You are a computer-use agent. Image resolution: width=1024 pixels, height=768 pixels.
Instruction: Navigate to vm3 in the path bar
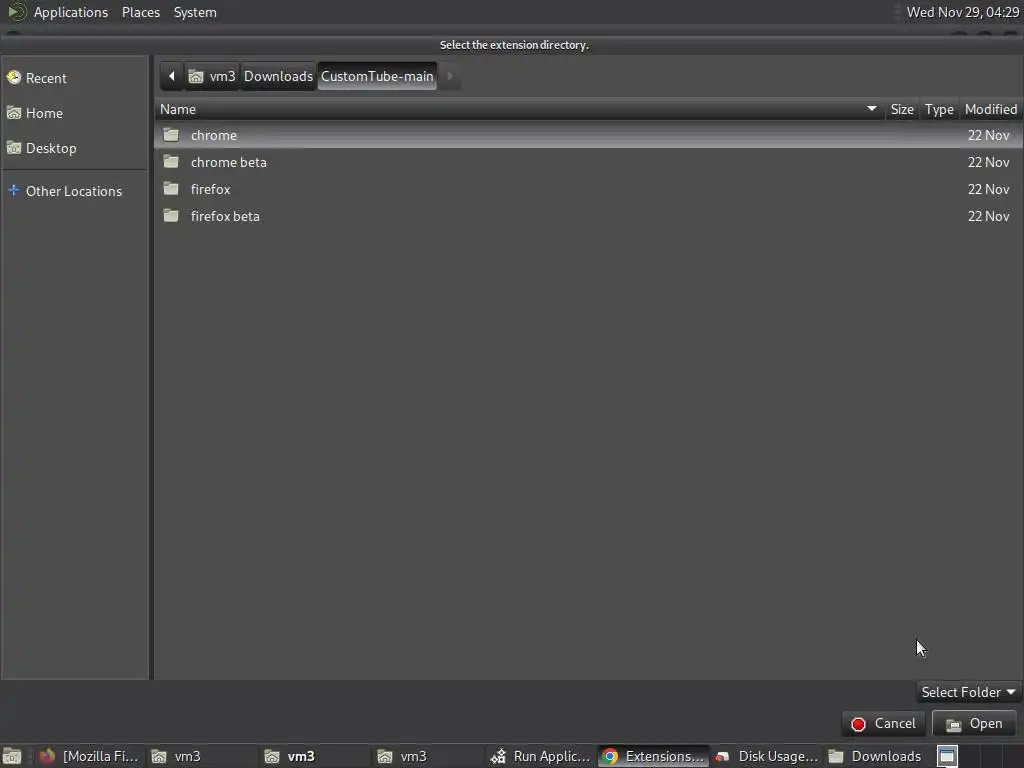[x=212, y=76]
